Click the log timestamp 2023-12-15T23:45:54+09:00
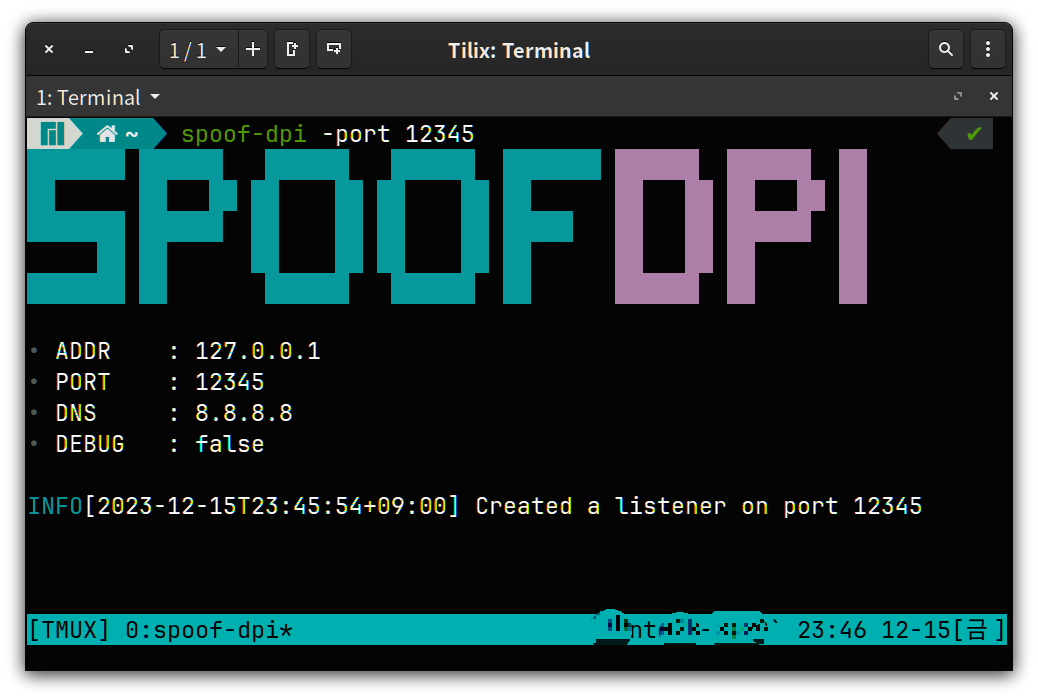1038x699 pixels. coord(272,506)
